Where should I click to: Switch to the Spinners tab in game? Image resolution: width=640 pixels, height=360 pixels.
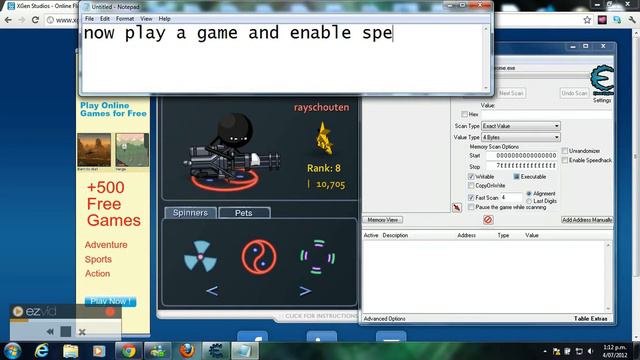pyautogui.click(x=190, y=213)
